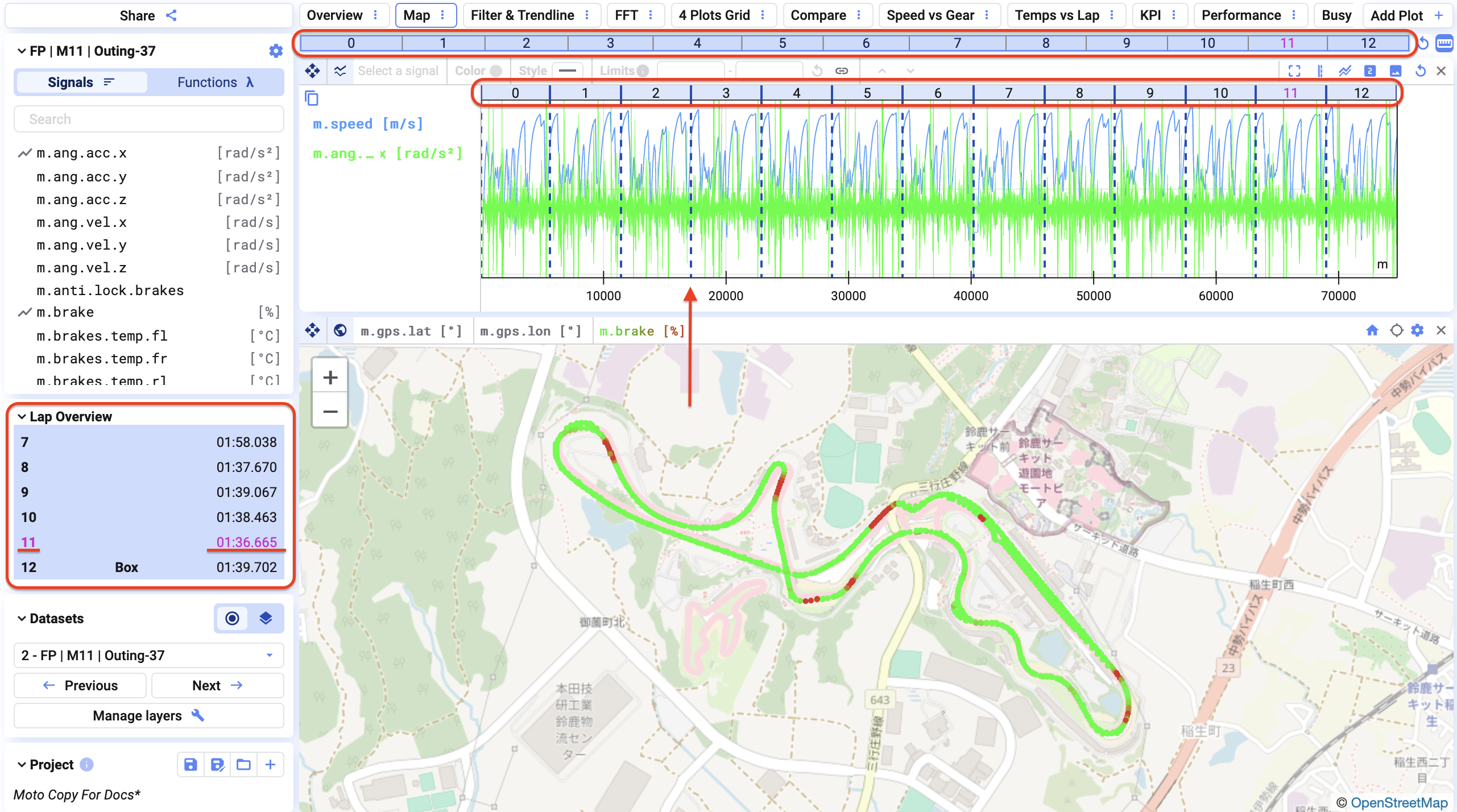Save the project with the disk icon
This screenshot has height=812, width=1457.
[191, 765]
